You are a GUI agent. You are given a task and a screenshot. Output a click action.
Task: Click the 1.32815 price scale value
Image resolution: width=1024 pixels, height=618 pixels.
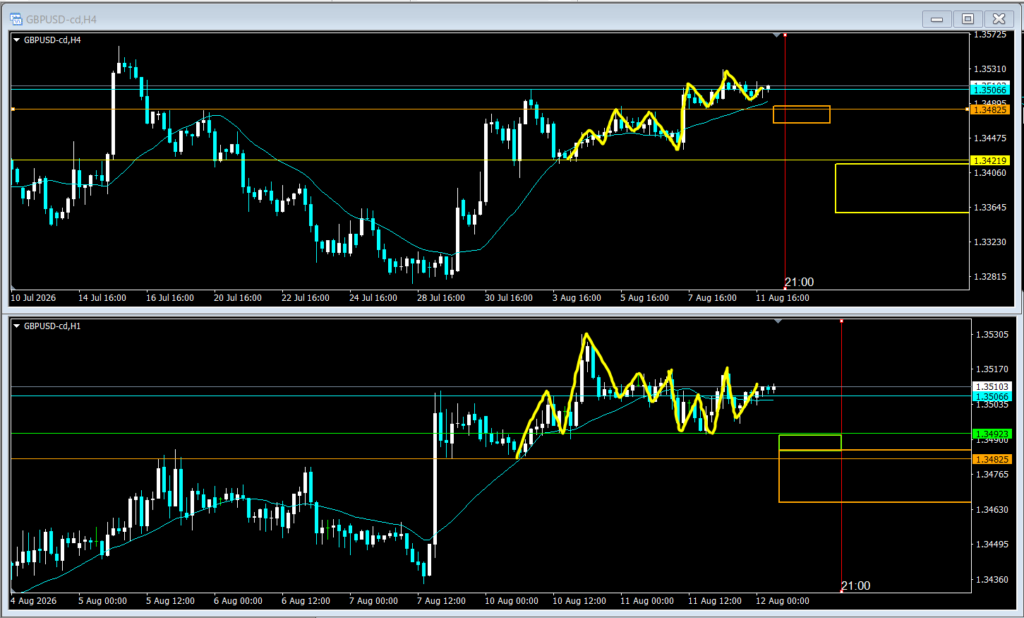click(990, 276)
